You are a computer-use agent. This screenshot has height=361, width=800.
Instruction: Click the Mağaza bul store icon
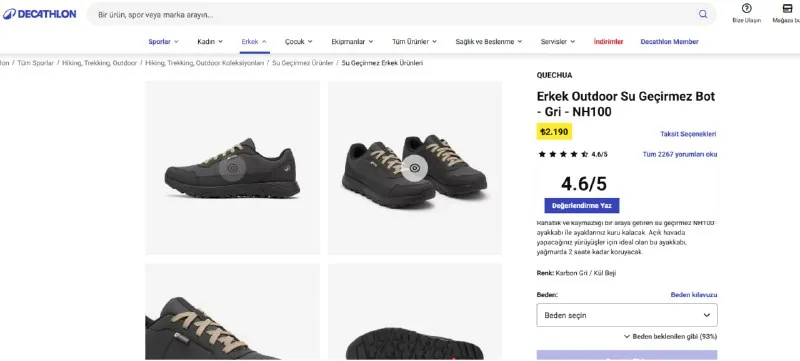[x=787, y=13]
